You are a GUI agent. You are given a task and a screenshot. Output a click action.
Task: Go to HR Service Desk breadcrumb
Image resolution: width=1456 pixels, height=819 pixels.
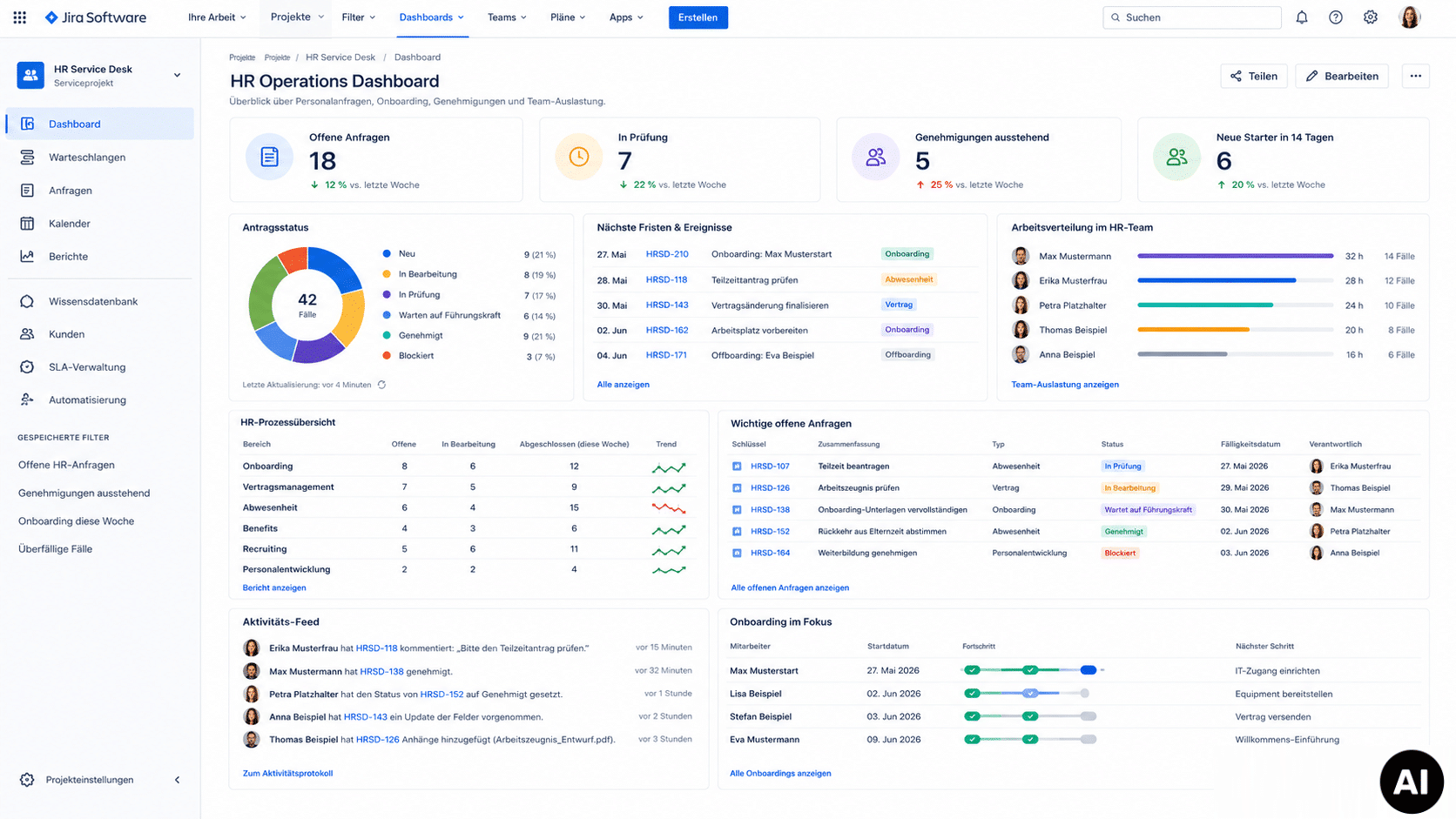click(340, 57)
